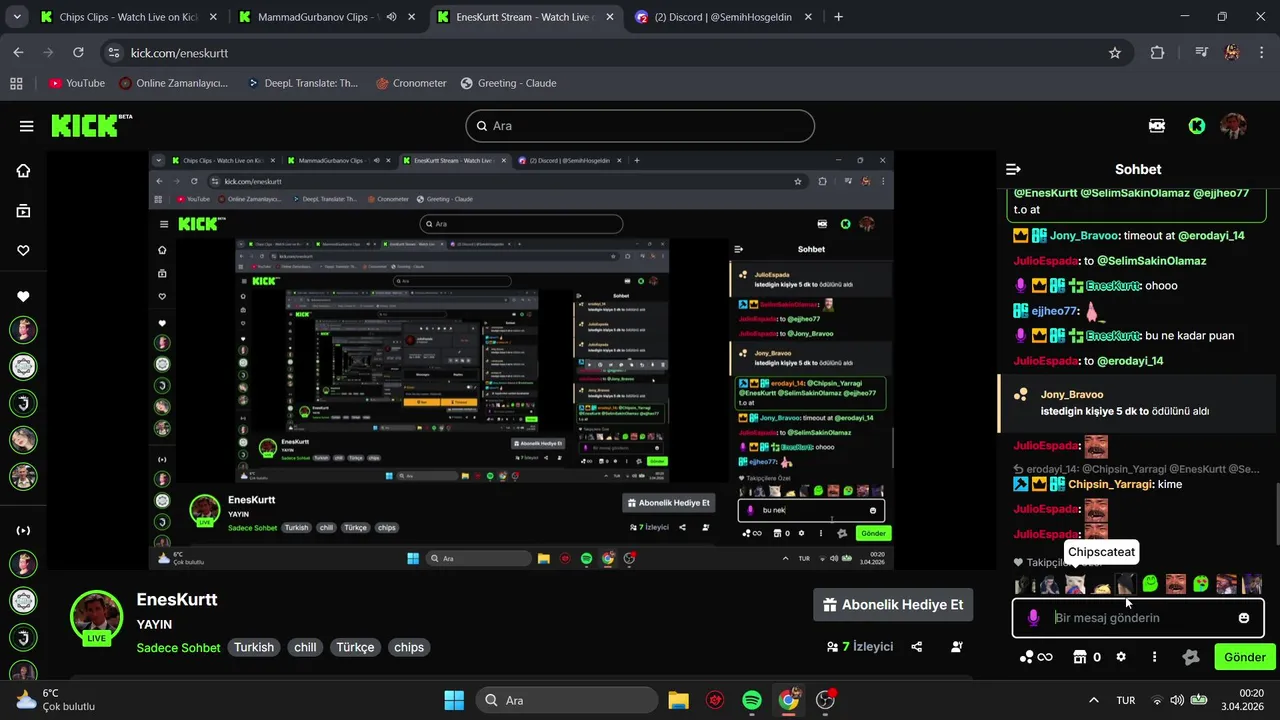This screenshot has height=720, width=1280.
Task: Click the chips tag
Action: 409,647
